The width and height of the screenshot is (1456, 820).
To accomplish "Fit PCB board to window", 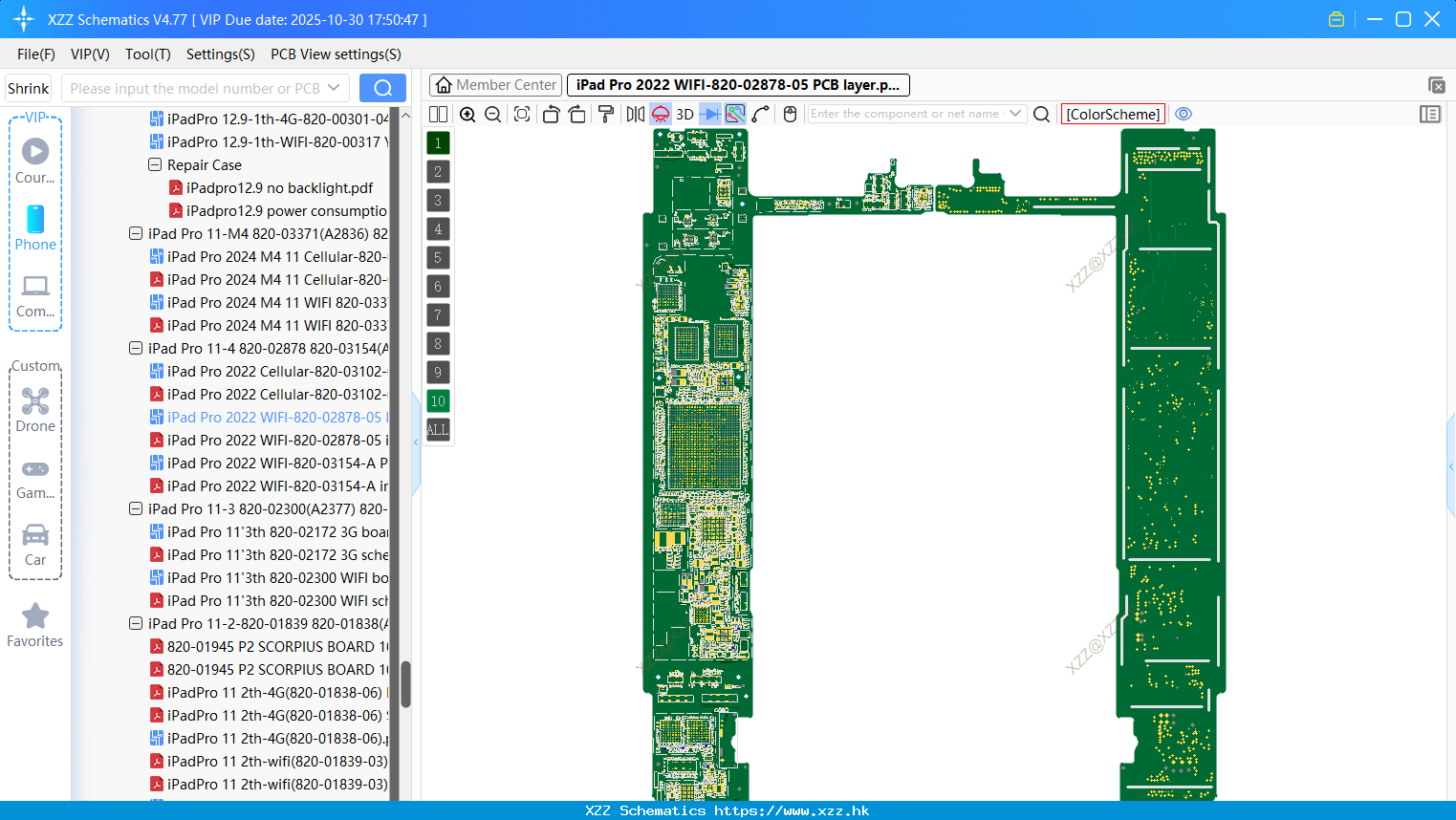I will [x=522, y=114].
